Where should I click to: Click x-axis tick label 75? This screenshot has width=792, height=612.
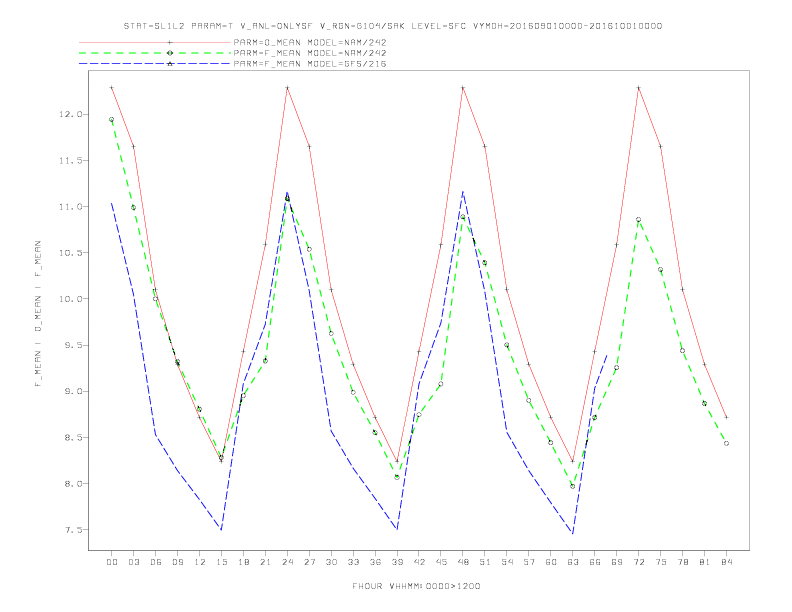pyautogui.click(x=661, y=562)
